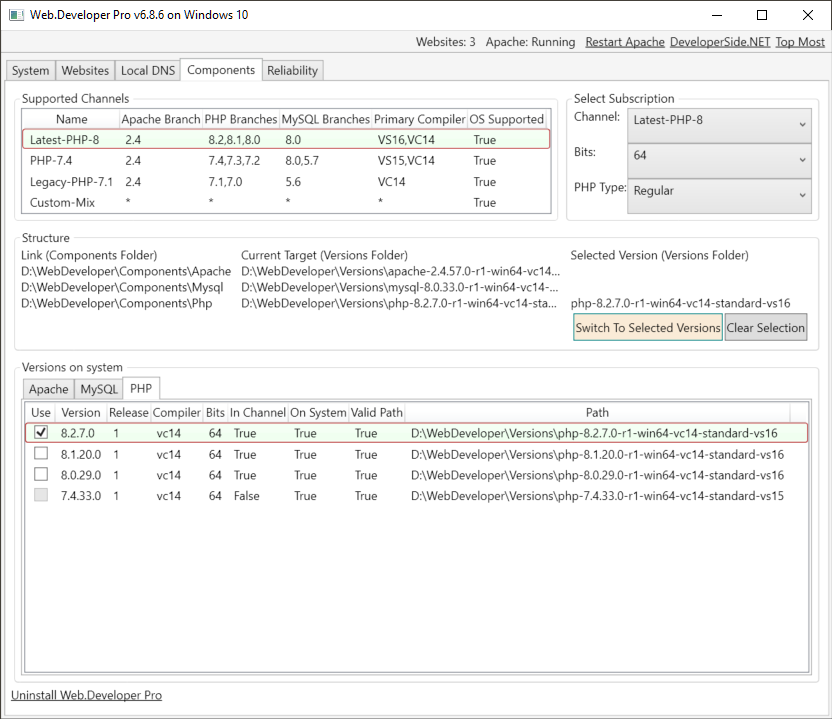The width and height of the screenshot is (832, 719).
Task: Open the Channel dropdown showing Latest-PHP-8
Action: [x=719, y=125]
